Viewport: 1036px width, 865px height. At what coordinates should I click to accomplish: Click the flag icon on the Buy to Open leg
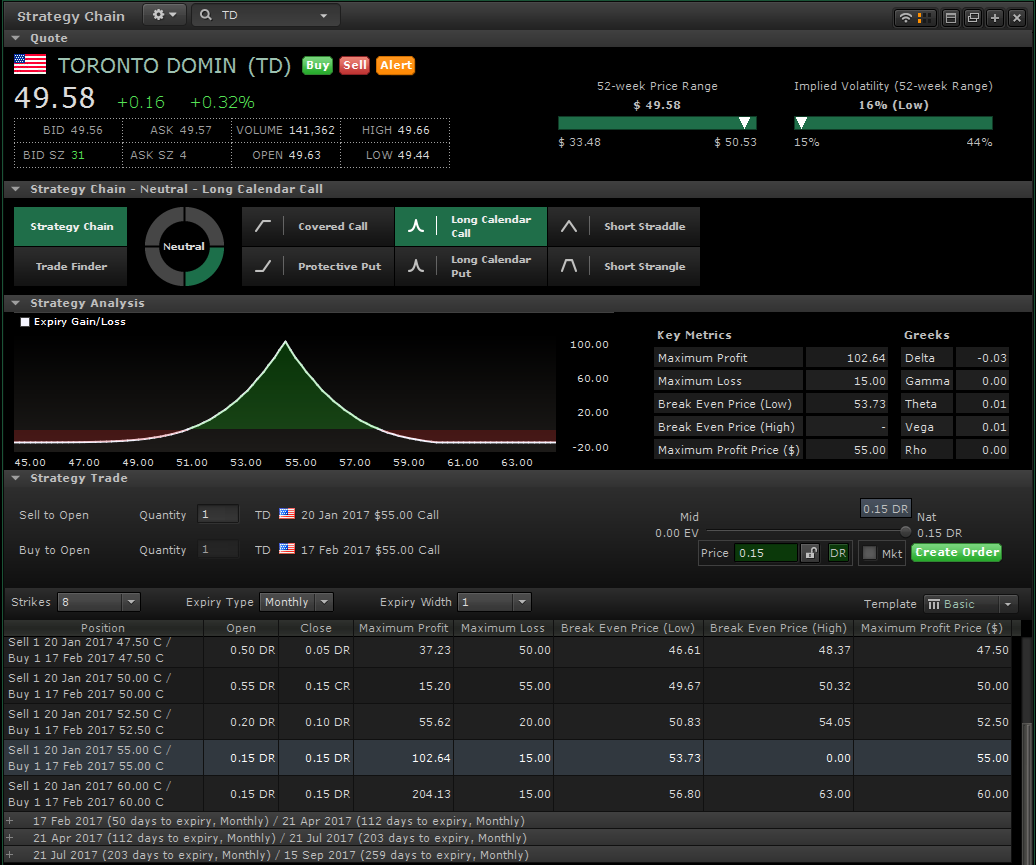(x=287, y=549)
